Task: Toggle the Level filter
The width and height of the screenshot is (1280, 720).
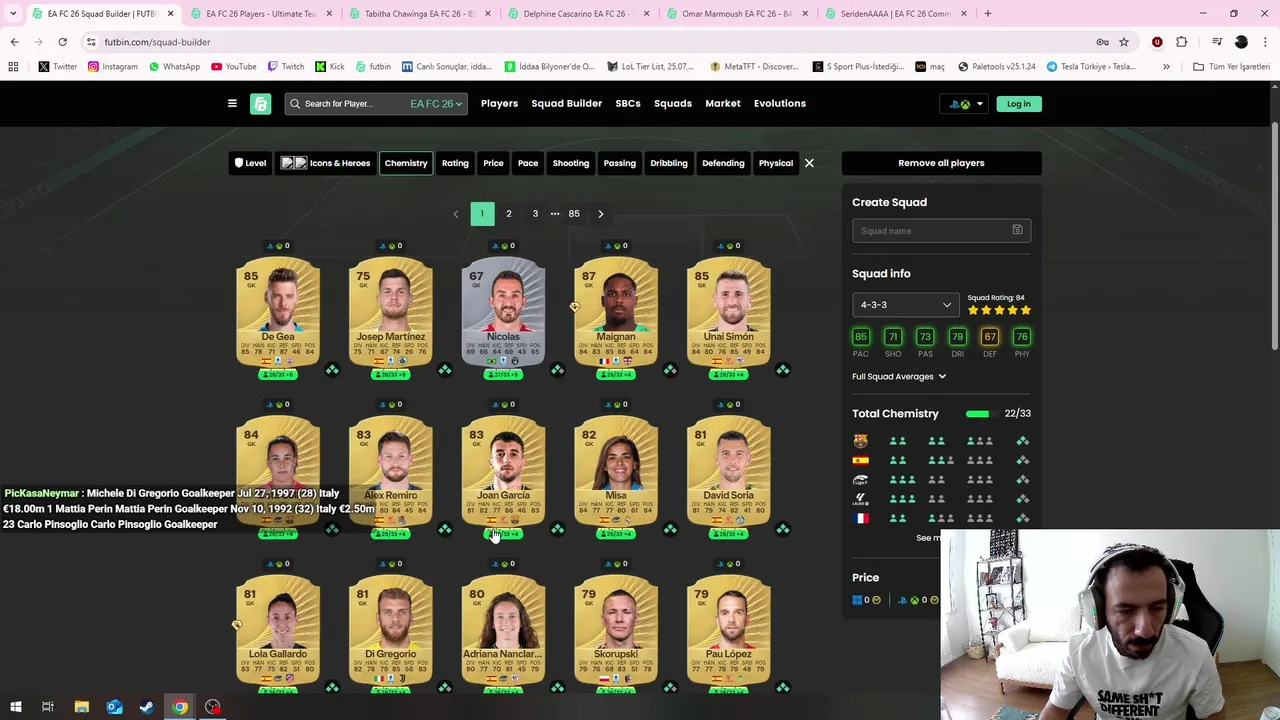Action: pyautogui.click(x=250, y=163)
